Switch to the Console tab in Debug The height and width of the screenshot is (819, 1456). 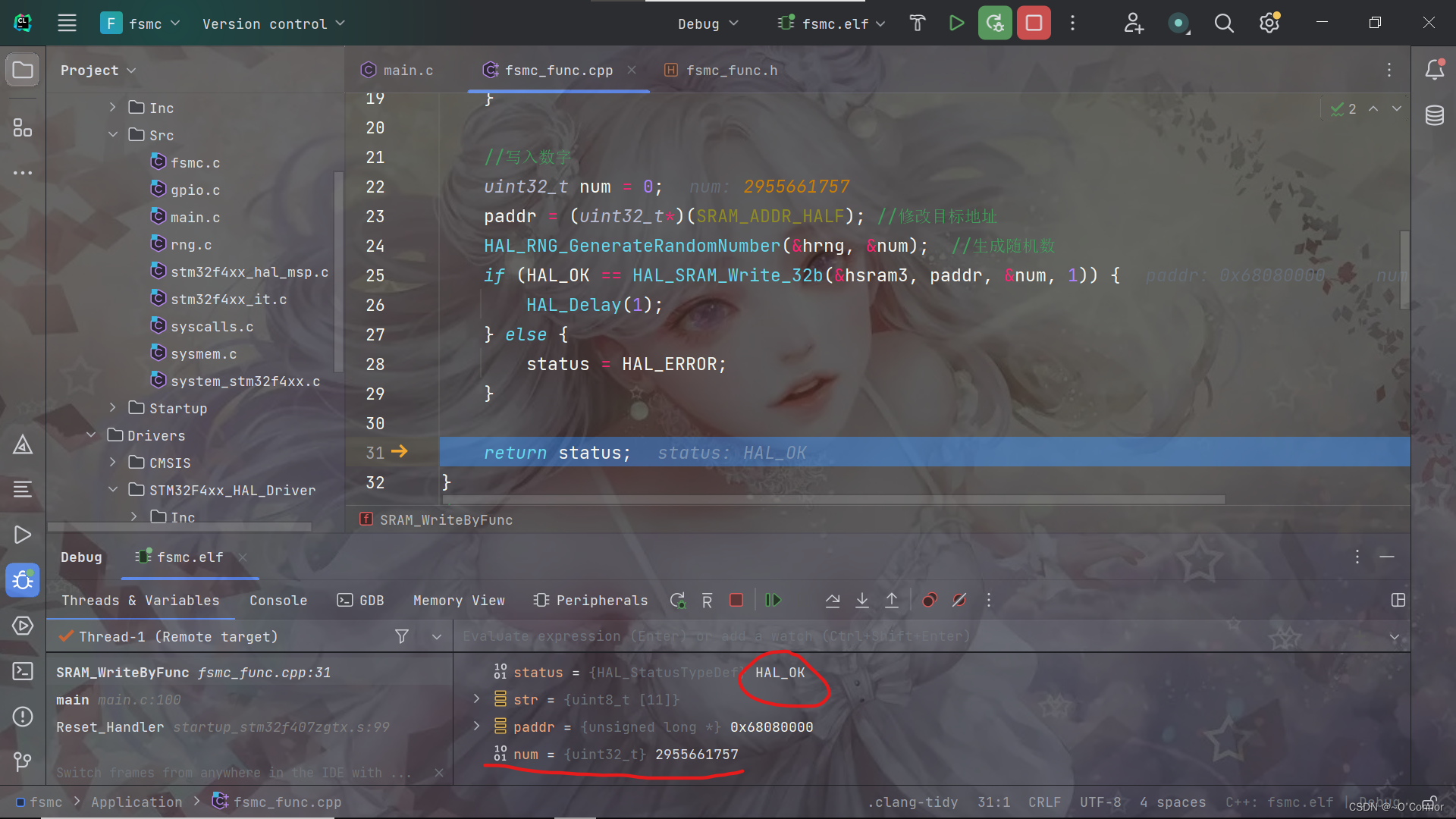[278, 600]
